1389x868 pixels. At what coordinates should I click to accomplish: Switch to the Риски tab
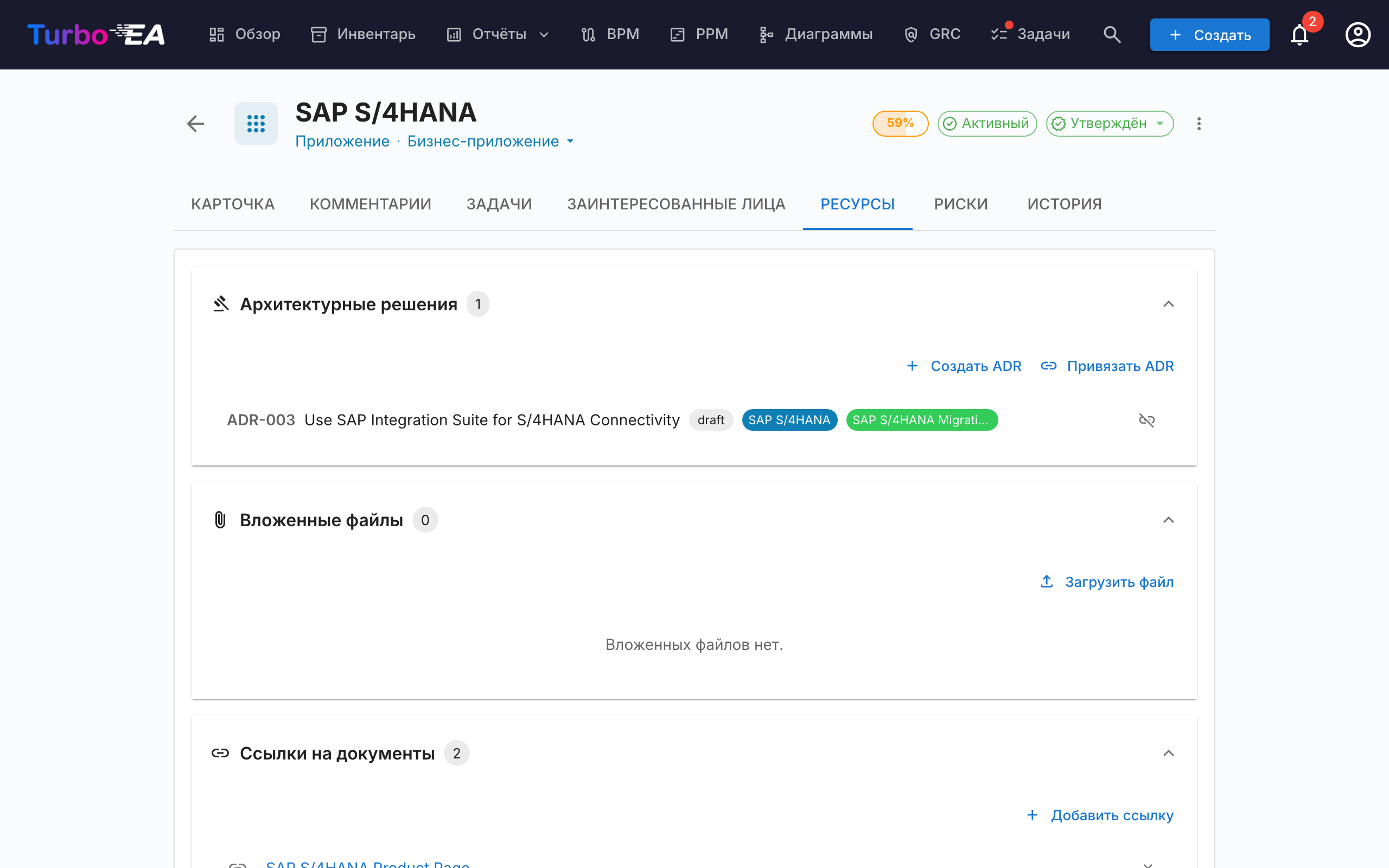(961, 204)
